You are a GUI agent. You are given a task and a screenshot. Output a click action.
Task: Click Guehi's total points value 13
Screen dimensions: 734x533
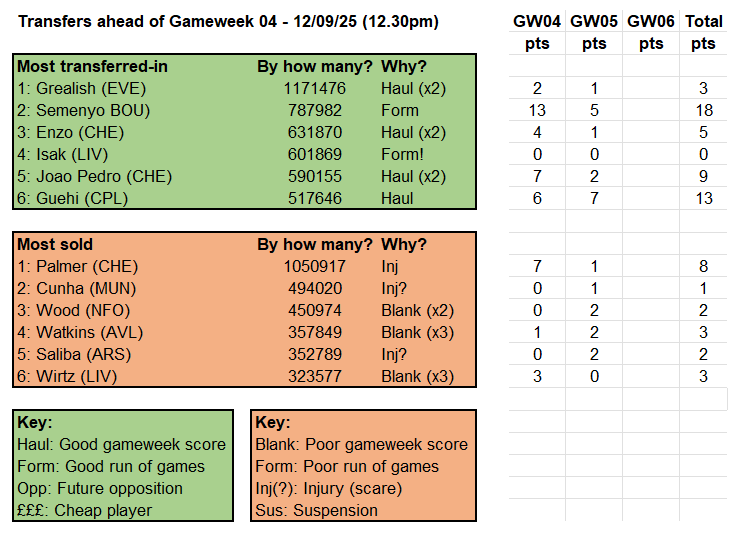(x=703, y=198)
